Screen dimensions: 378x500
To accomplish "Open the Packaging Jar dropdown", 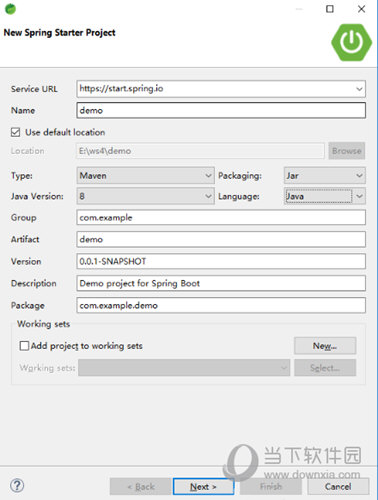I will pos(325,176).
